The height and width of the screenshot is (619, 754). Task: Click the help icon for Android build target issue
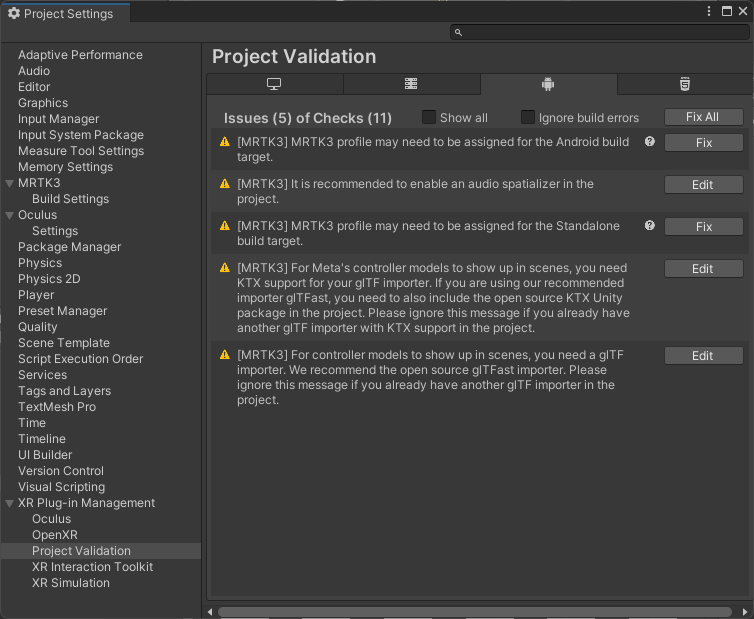click(650, 141)
